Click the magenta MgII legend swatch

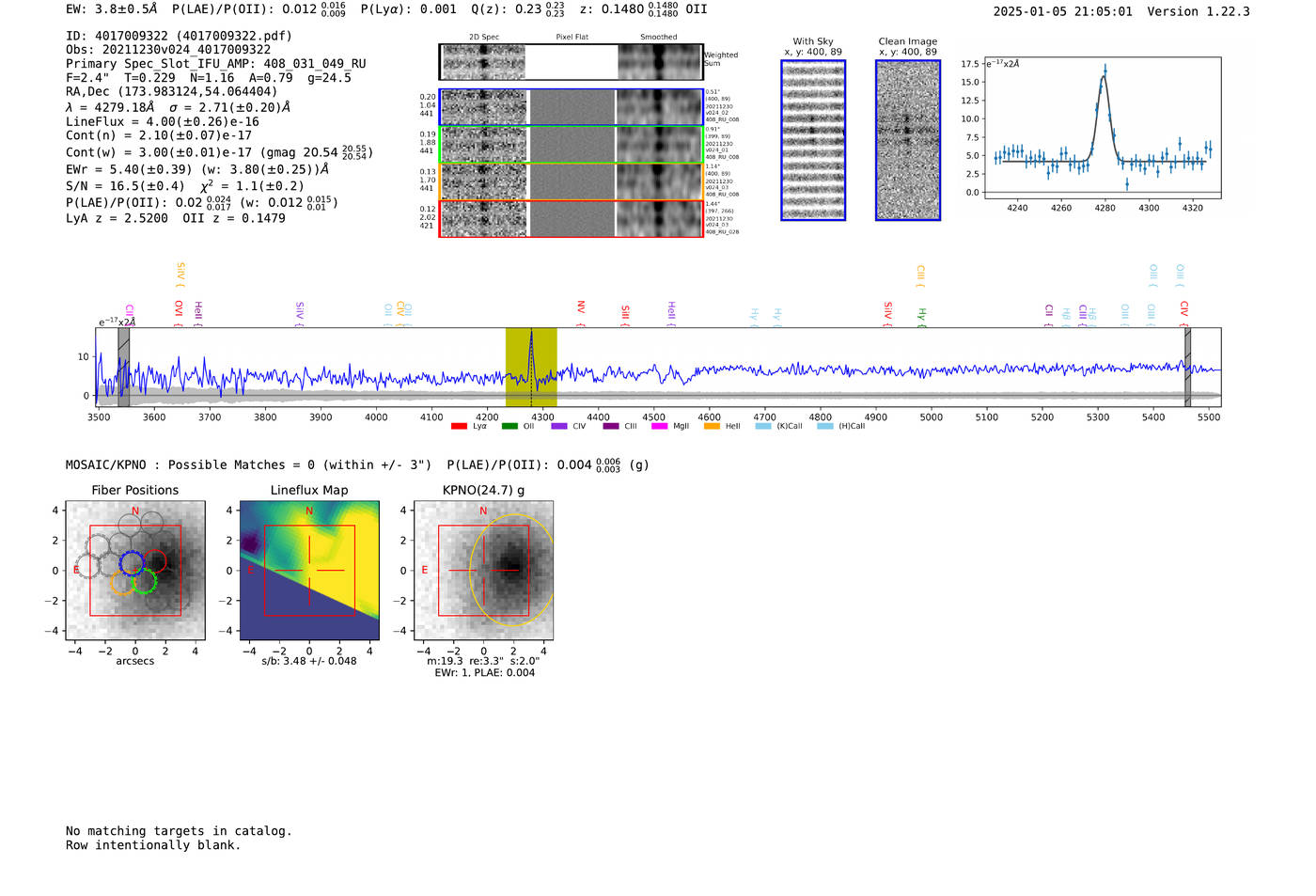(660, 427)
